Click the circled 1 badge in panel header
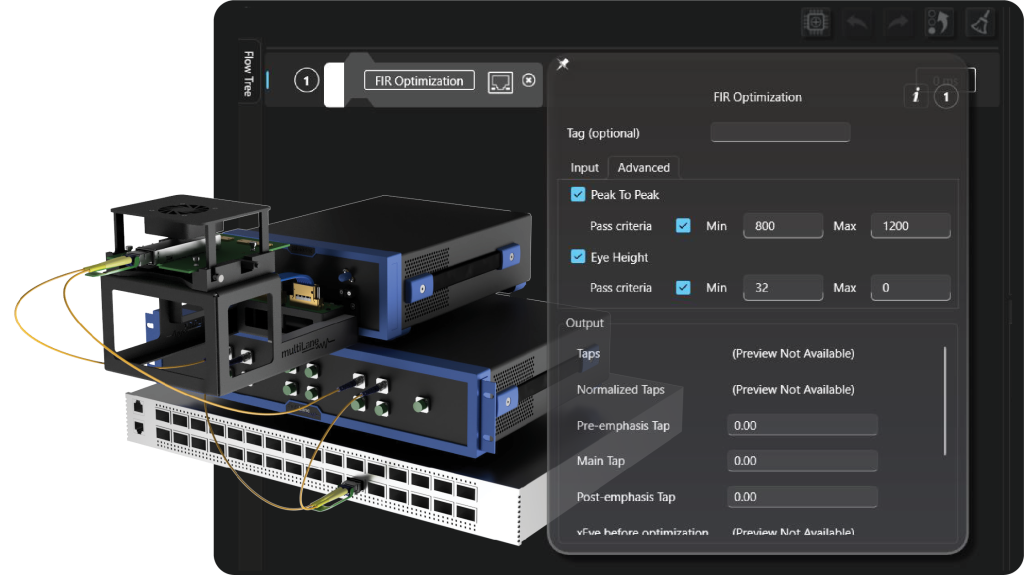The image size is (1024, 575). (946, 97)
